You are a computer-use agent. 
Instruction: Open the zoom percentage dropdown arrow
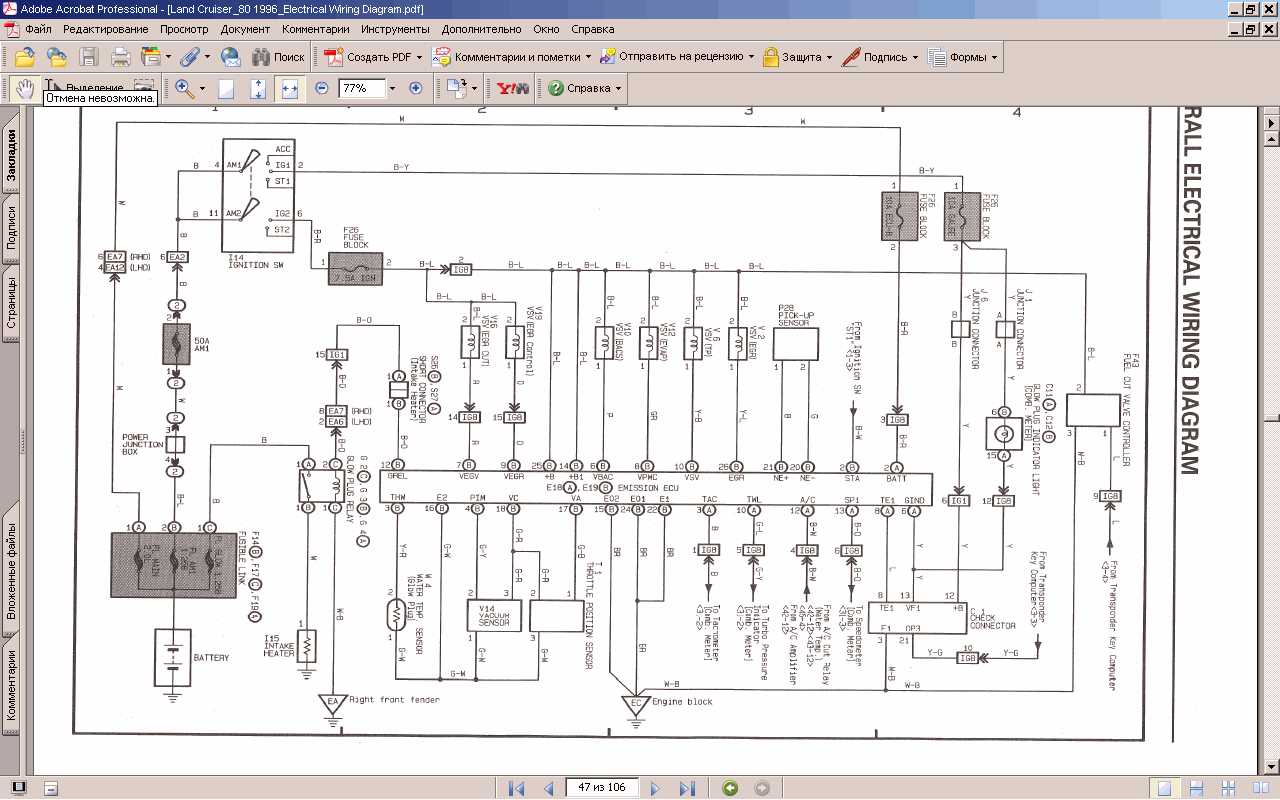(x=392, y=88)
